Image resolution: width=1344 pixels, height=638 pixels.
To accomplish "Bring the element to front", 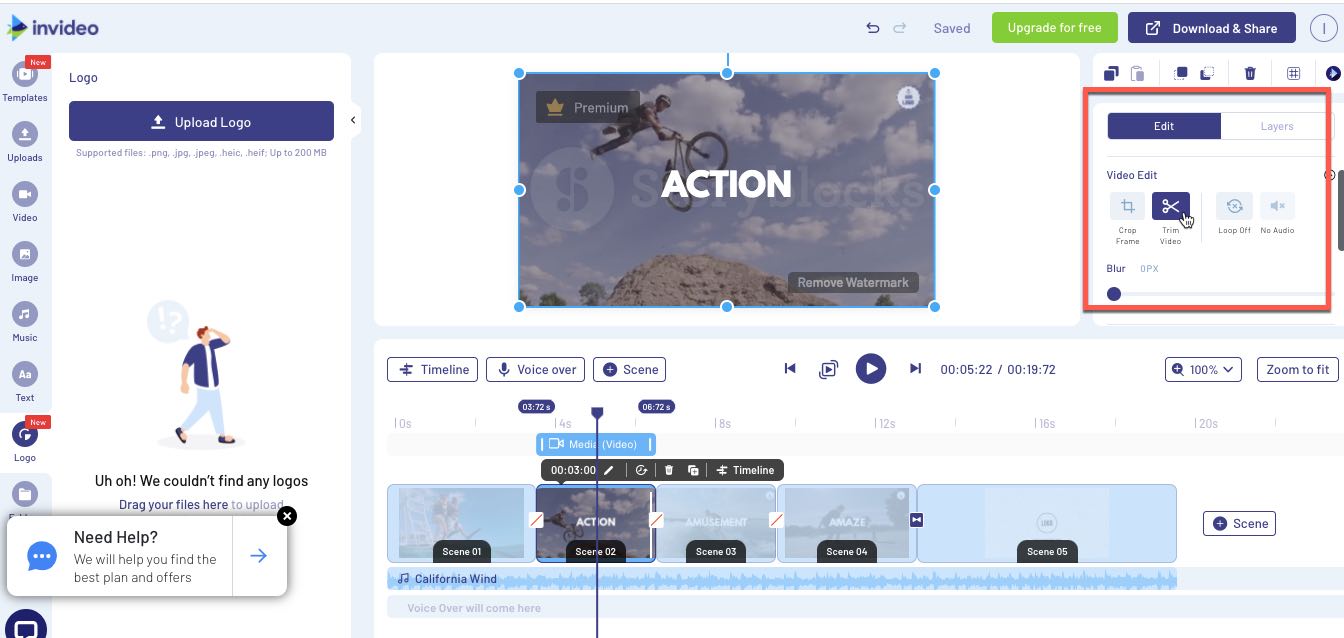I will [1181, 73].
